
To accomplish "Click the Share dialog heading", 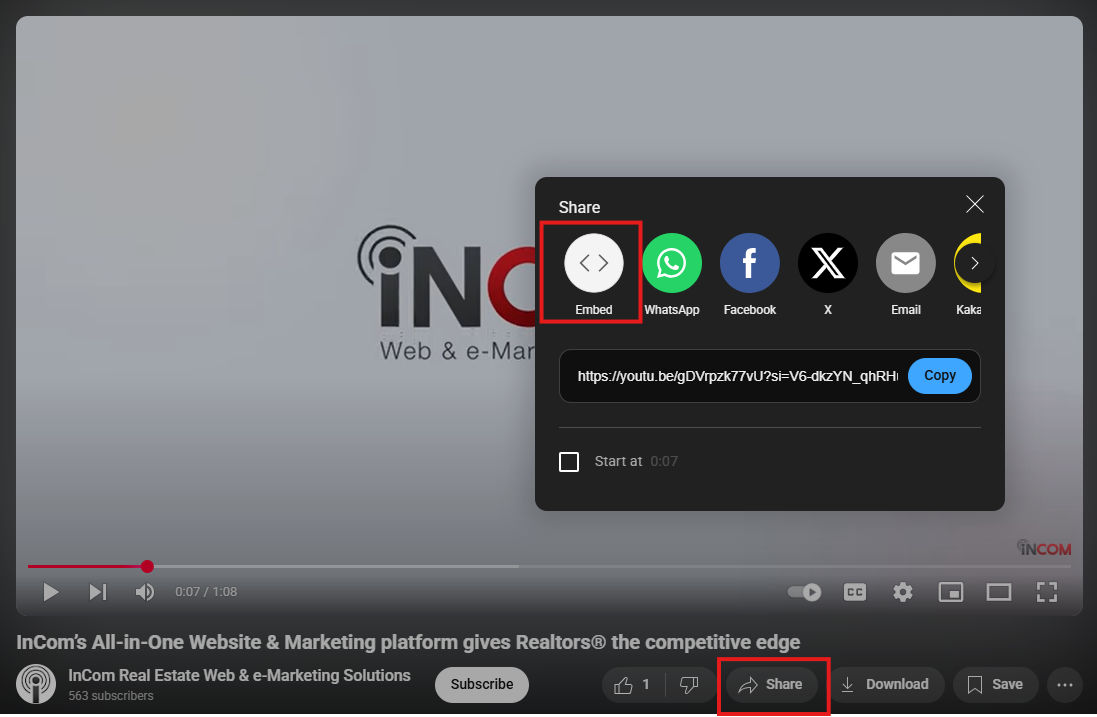I will (x=579, y=207).
